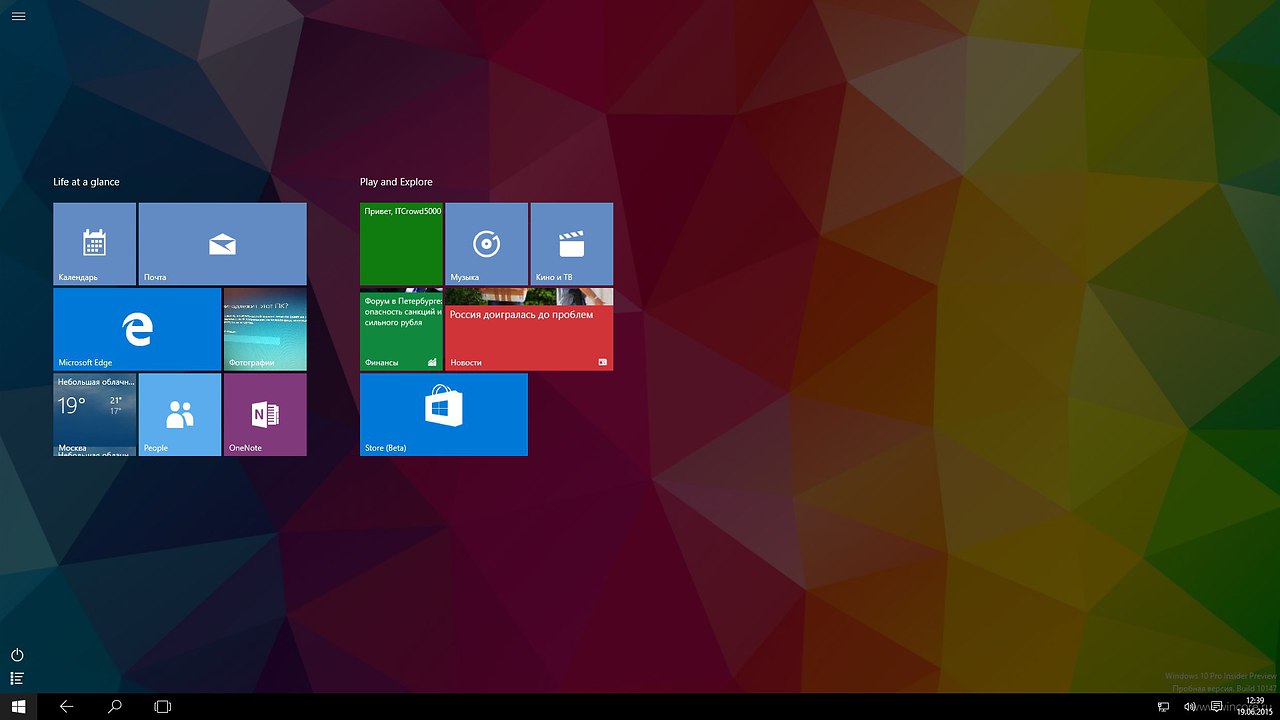Image resolution: width=1280 pixels, height=720 pixels.
Task: Open the Финансы (Finance) tile
Action: coord(401,329)
